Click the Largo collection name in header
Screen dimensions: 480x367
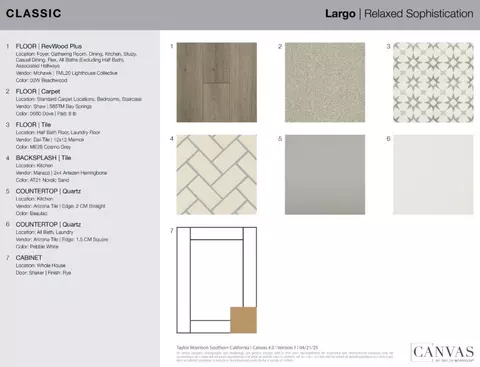pyautogui.click(x=340, y=14)
